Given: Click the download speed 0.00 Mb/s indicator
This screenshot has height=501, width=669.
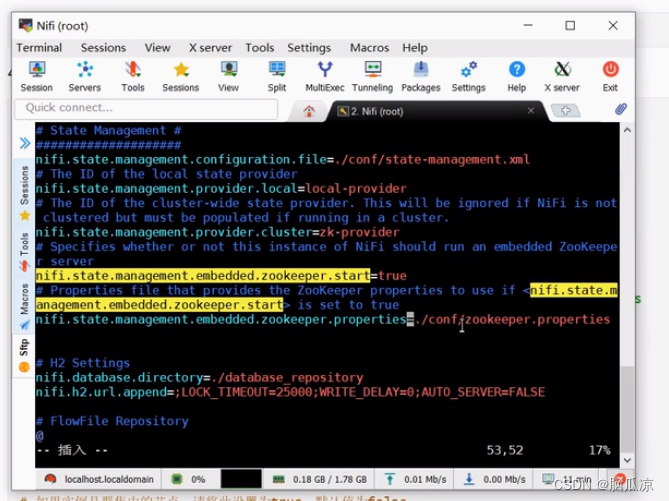Looking at the screenshot, I should click(x=494, y=479).
